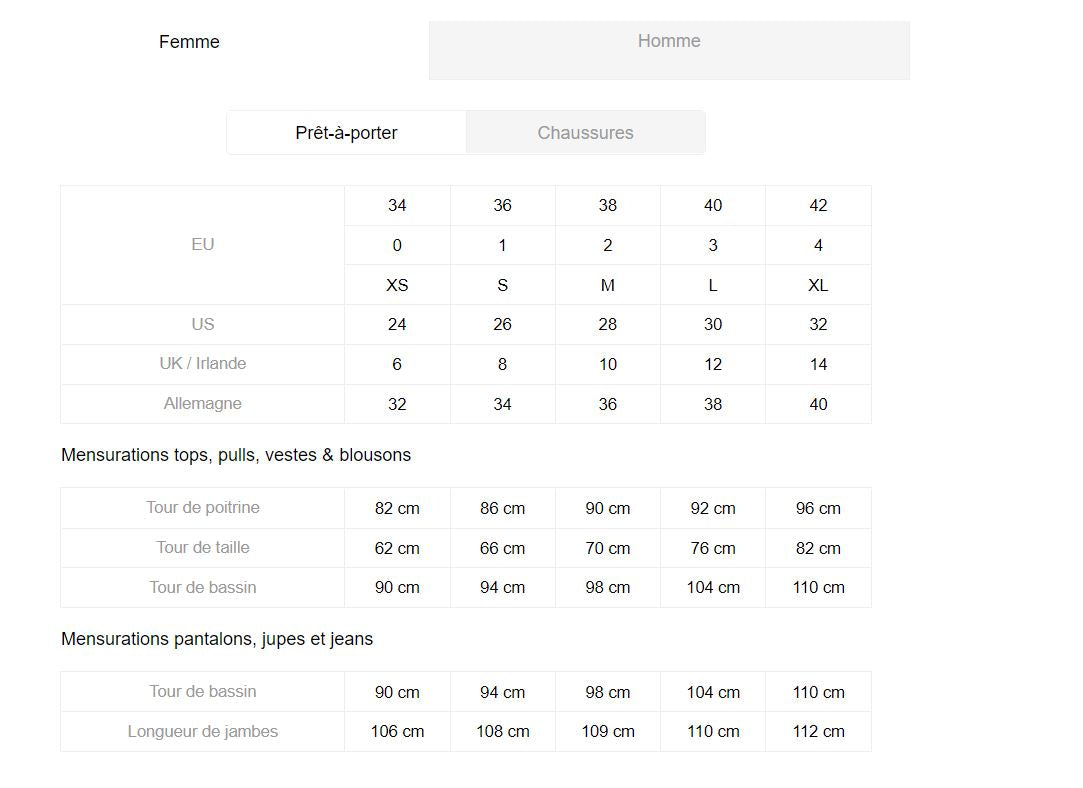Click the 86 cm poitrine value
Image resolution: width=1083 pixels, height=788 pixels.
[x=502, y=508]
